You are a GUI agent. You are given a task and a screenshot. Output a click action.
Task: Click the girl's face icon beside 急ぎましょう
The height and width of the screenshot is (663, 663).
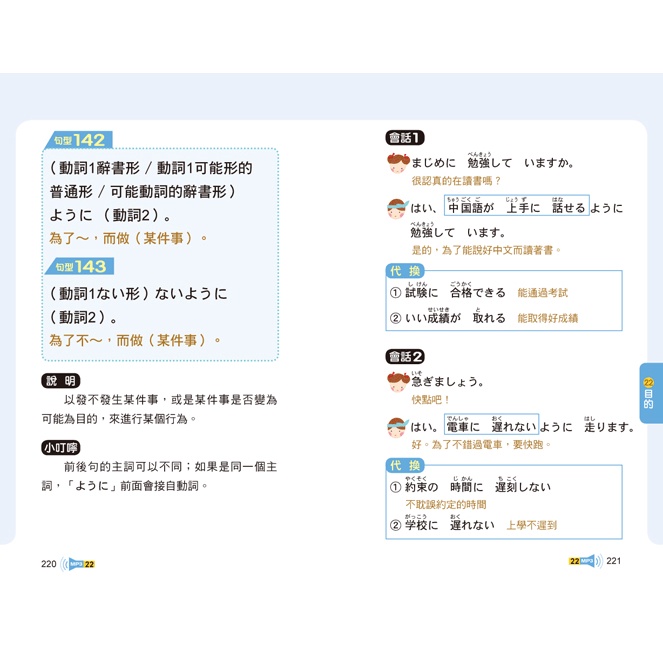pos(396,382)
